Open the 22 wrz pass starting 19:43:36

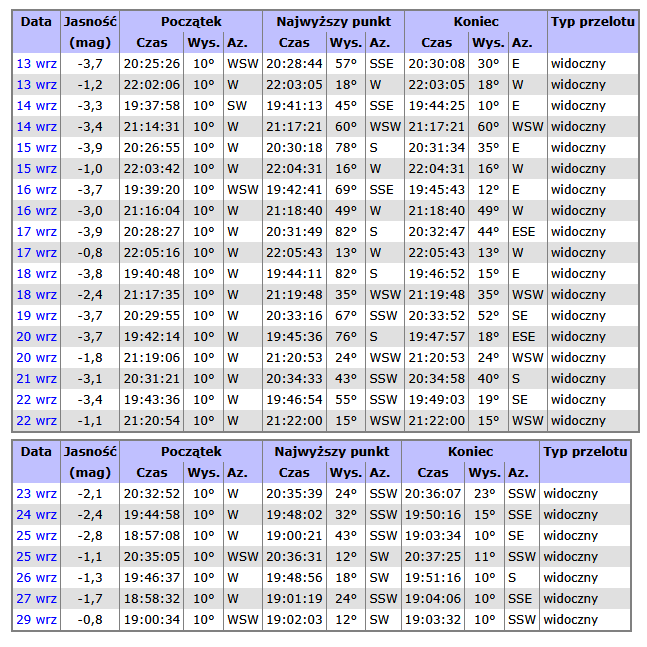36,400
